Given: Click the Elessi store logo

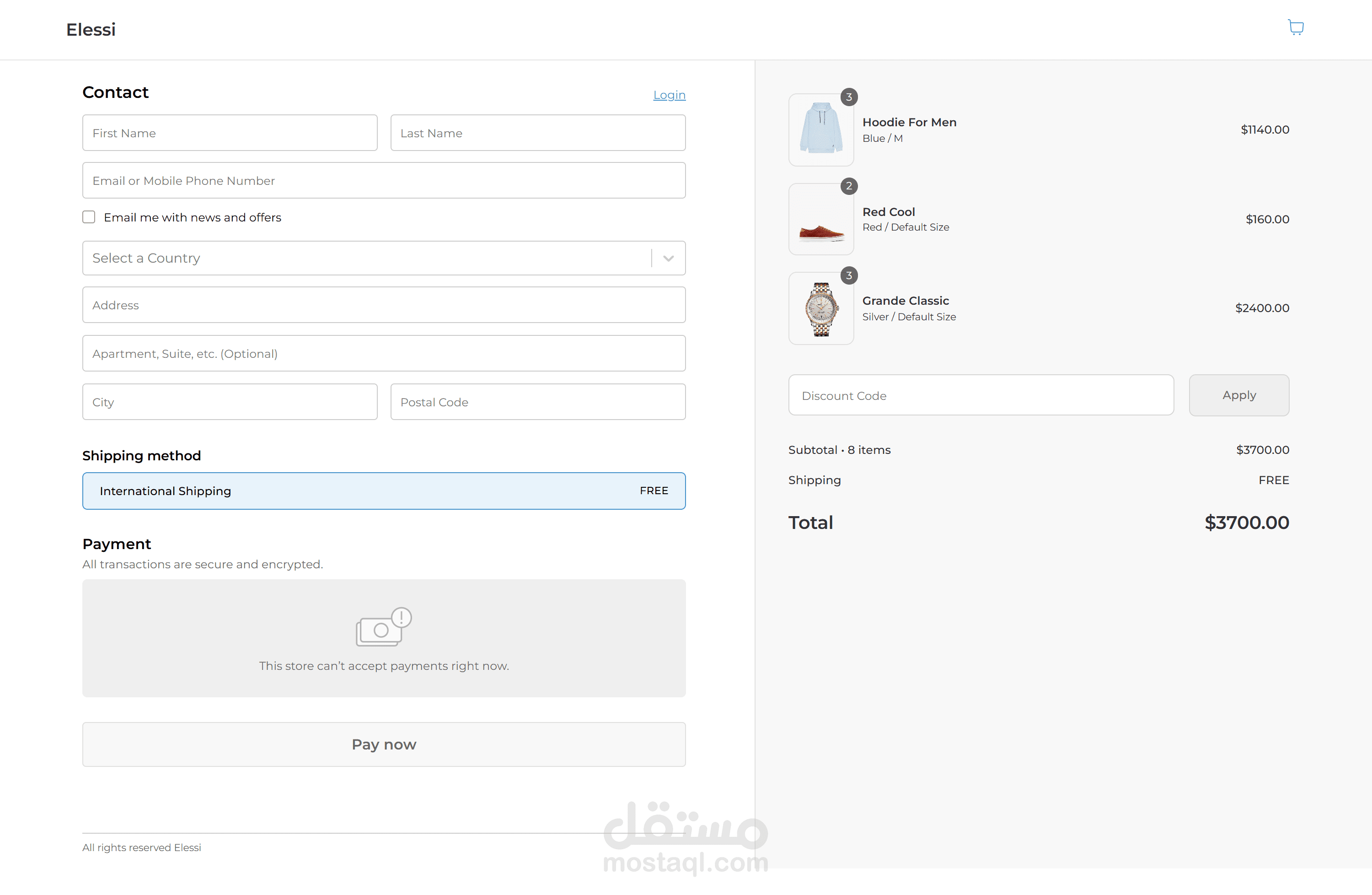Looking at the screenshot, I should [91, 29].
